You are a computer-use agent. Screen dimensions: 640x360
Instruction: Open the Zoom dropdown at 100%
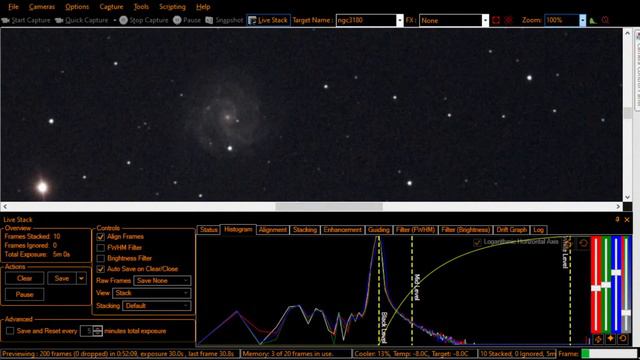[x=582, y=20]
